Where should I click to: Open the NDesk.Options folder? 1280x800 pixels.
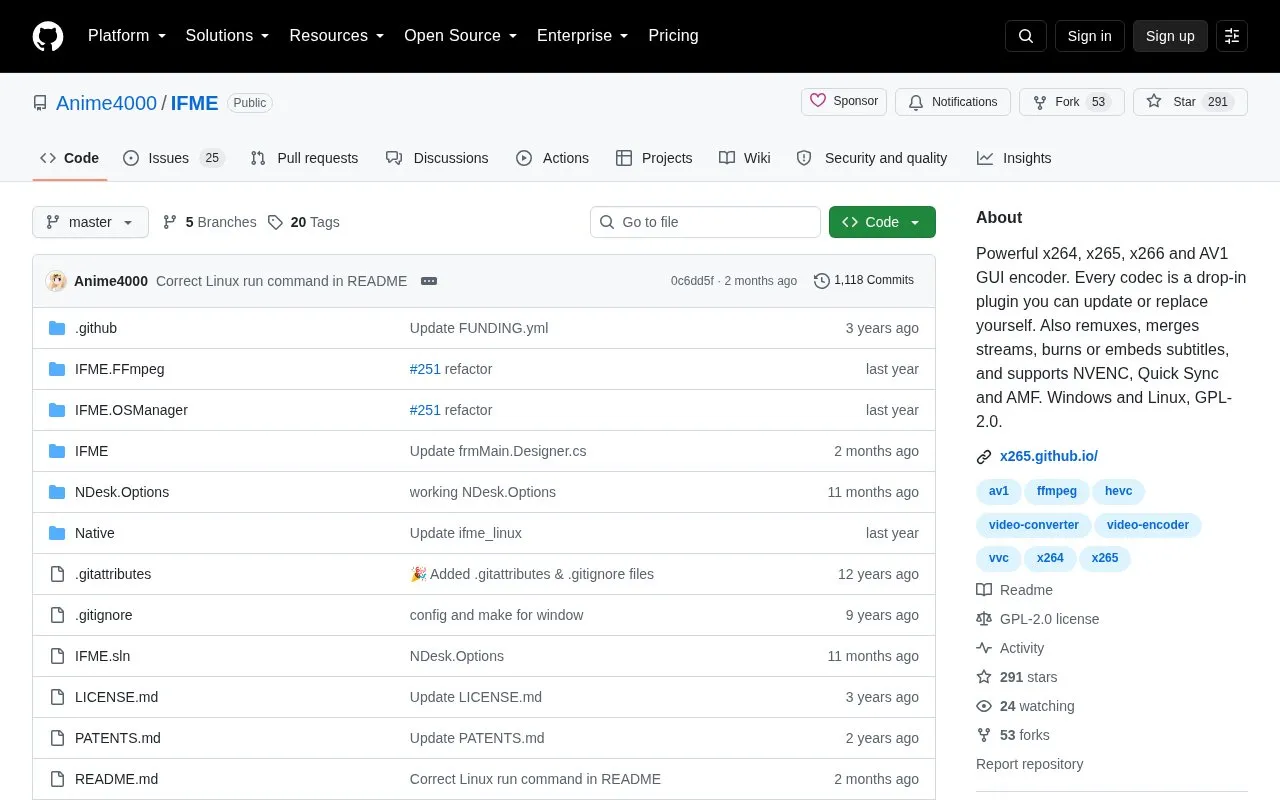click(122, 492)
